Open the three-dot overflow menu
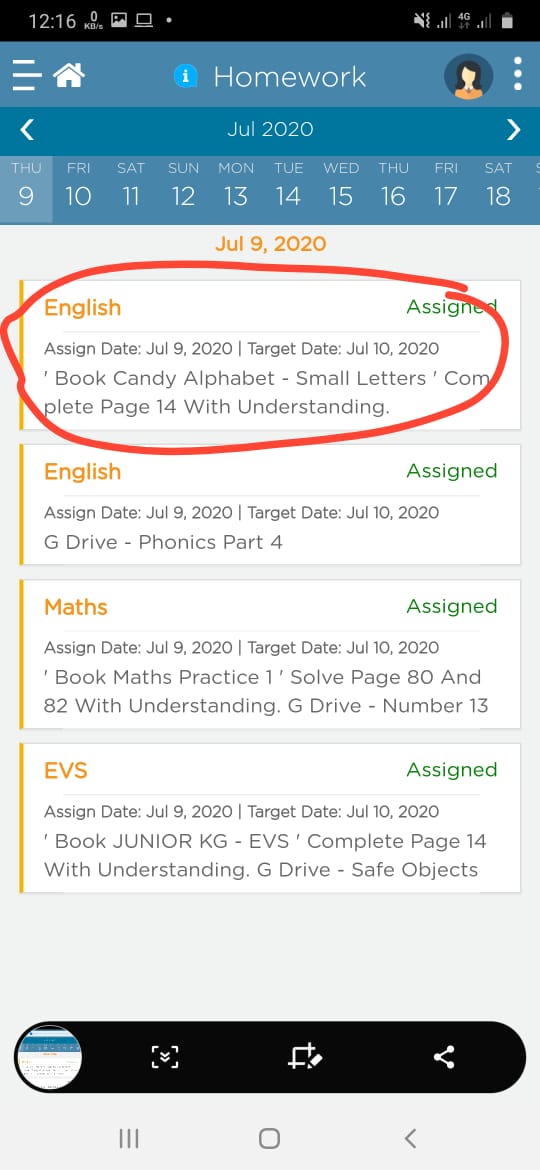 (518, 75)
